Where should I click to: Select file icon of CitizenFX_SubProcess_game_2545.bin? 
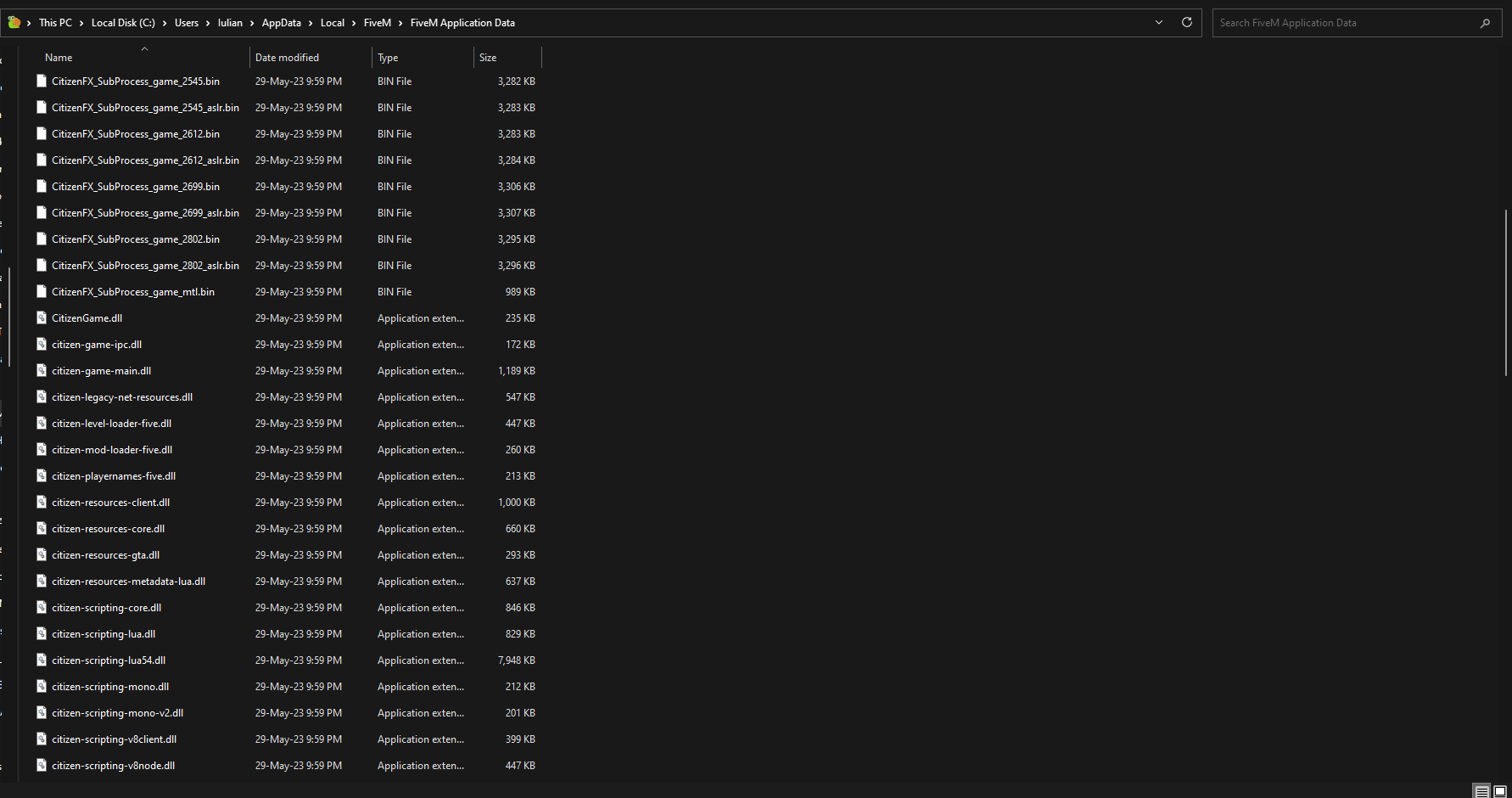42,81
